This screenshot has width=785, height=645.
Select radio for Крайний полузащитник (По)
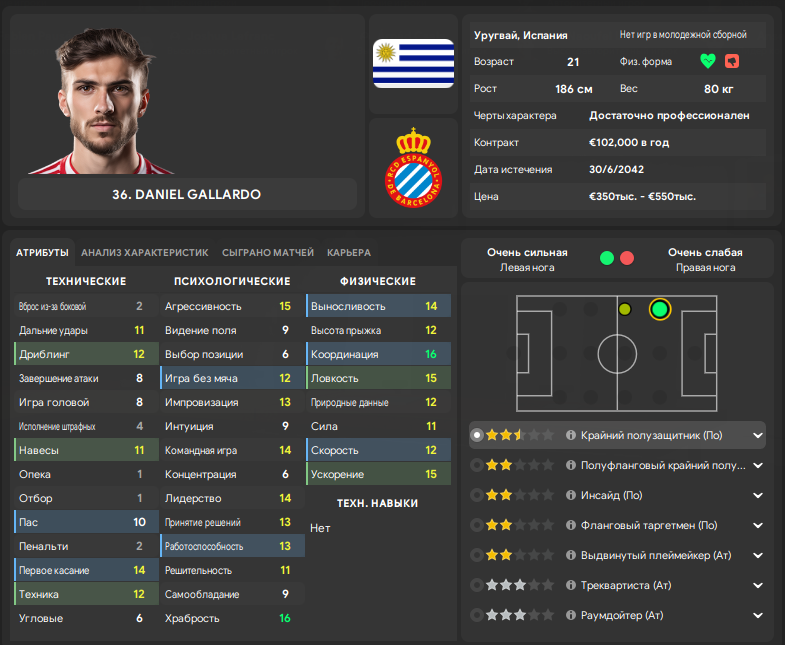click(477, 435)
